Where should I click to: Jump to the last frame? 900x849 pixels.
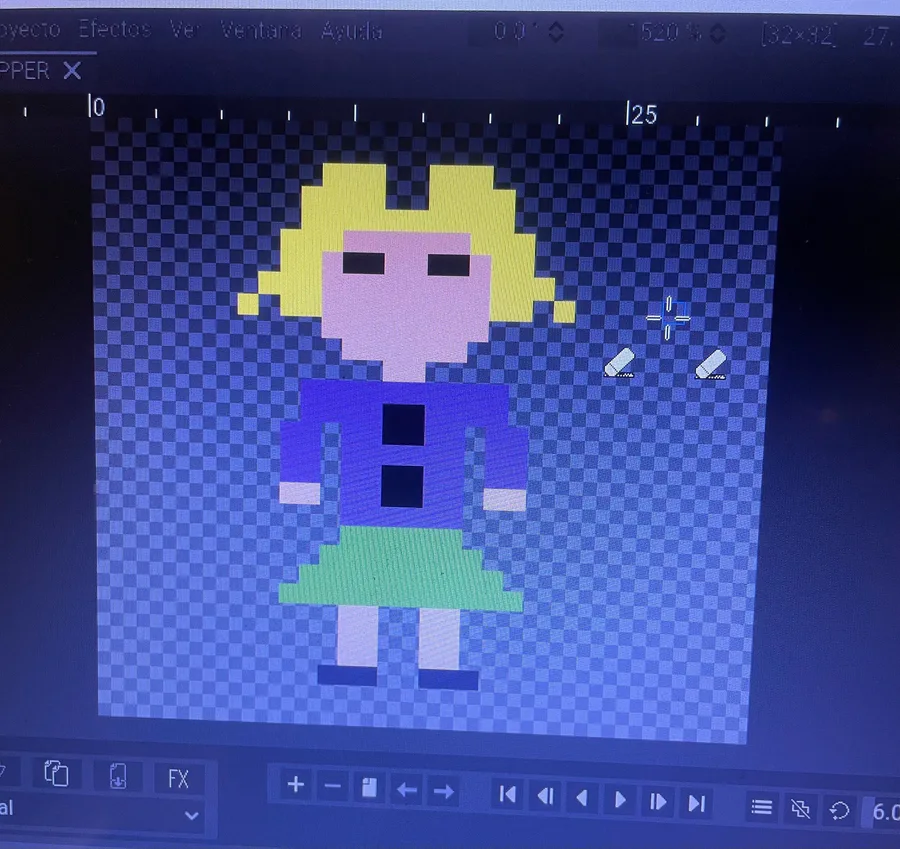(696, 803)
